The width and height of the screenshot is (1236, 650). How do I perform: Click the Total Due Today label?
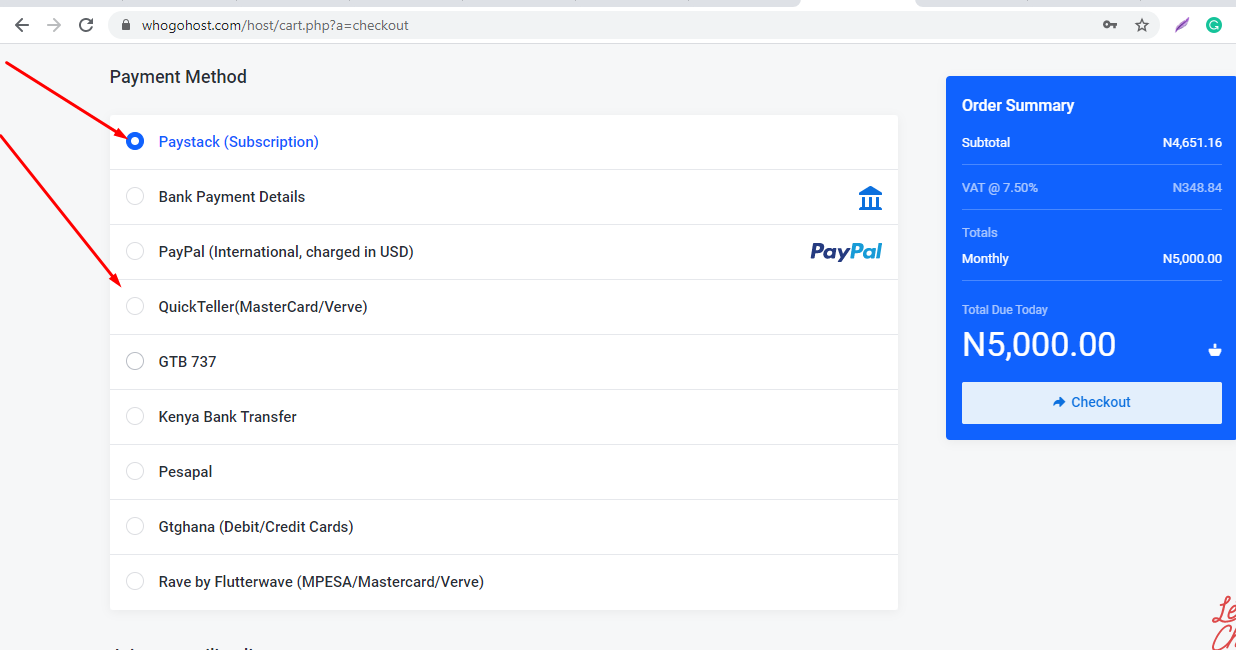(x=1005, y=310)
